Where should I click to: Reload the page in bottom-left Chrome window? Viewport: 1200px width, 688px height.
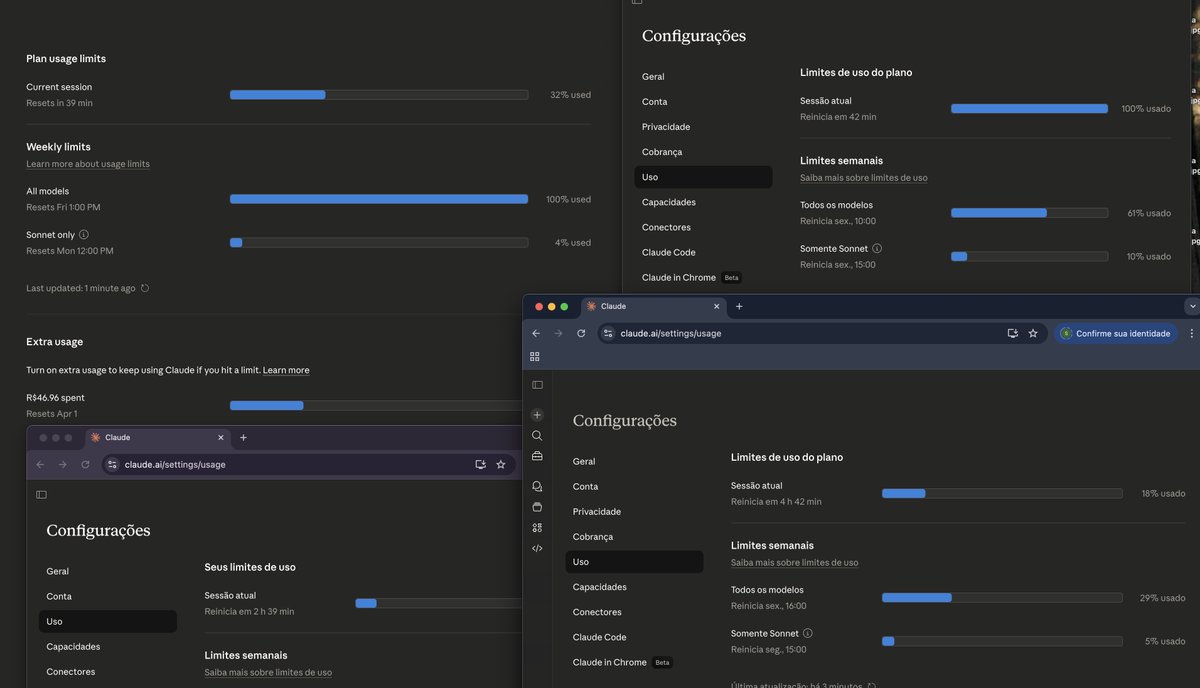(85, 464)
